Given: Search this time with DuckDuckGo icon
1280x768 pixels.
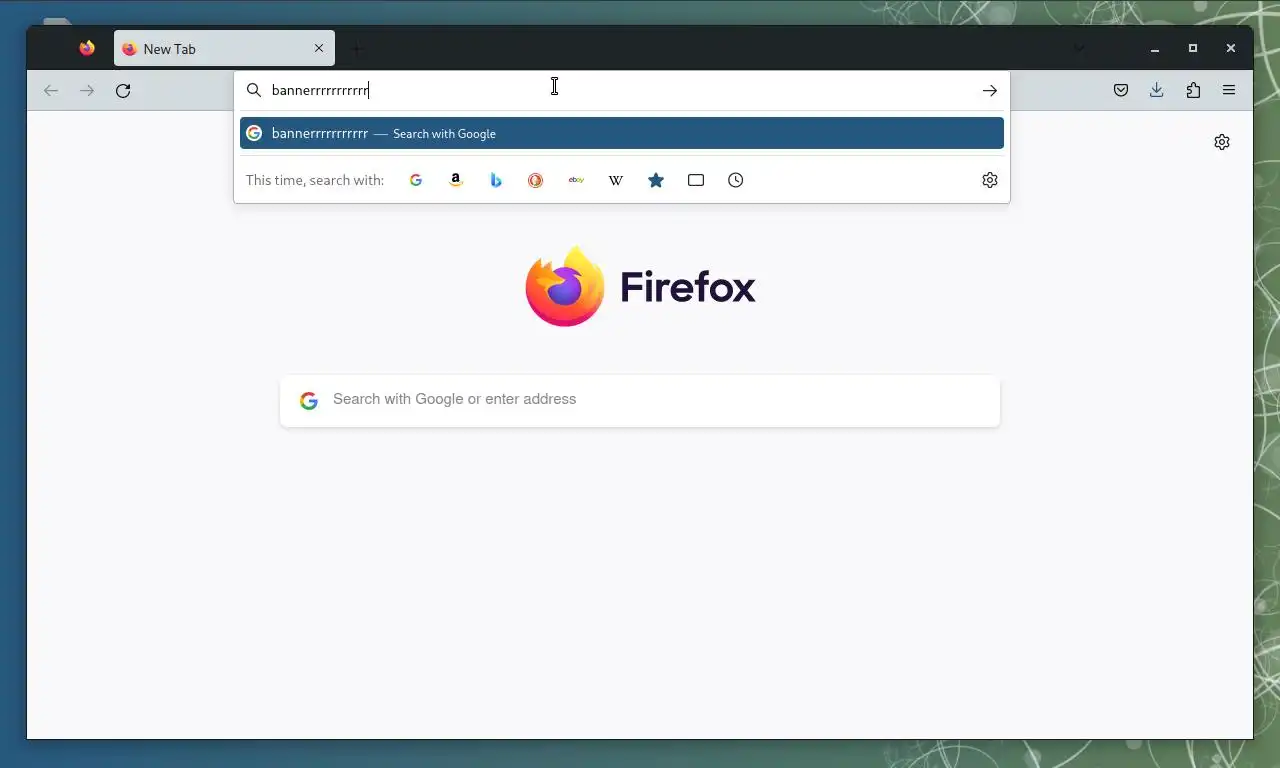Looking at the screenshot, I should 536,180.
